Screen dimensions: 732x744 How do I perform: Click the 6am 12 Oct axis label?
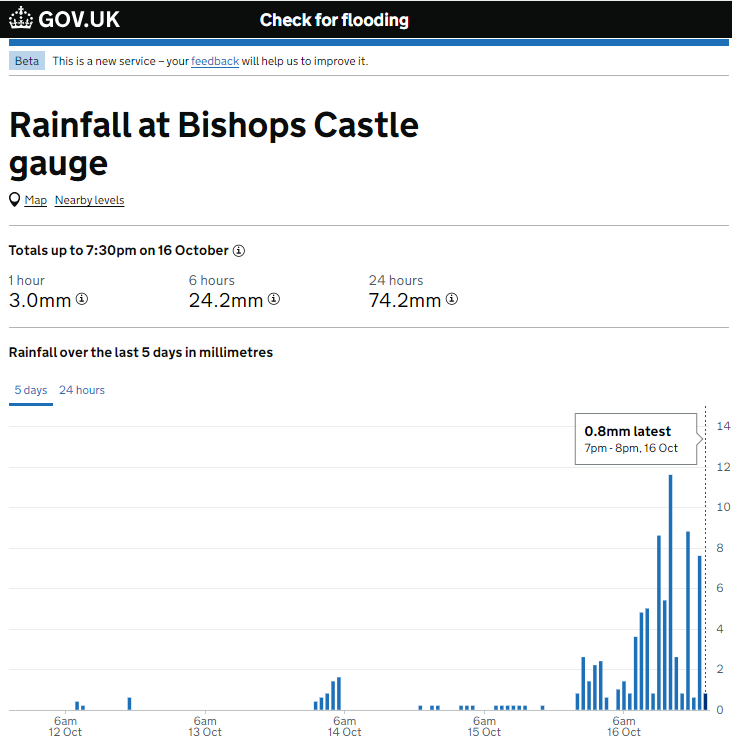pos(65,726)
